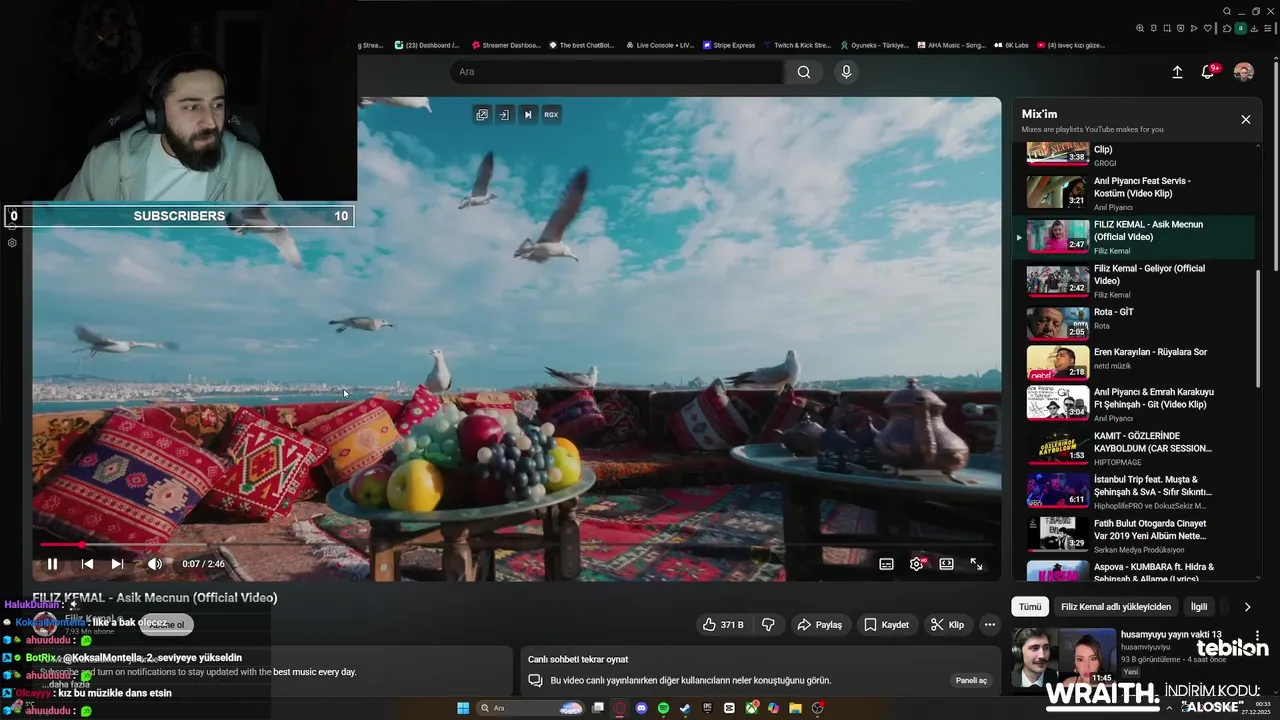Select KAMIT - GÖZLERİNDE KAYBOLDUM item
Screen dimensions: 1280x720
1134,447
